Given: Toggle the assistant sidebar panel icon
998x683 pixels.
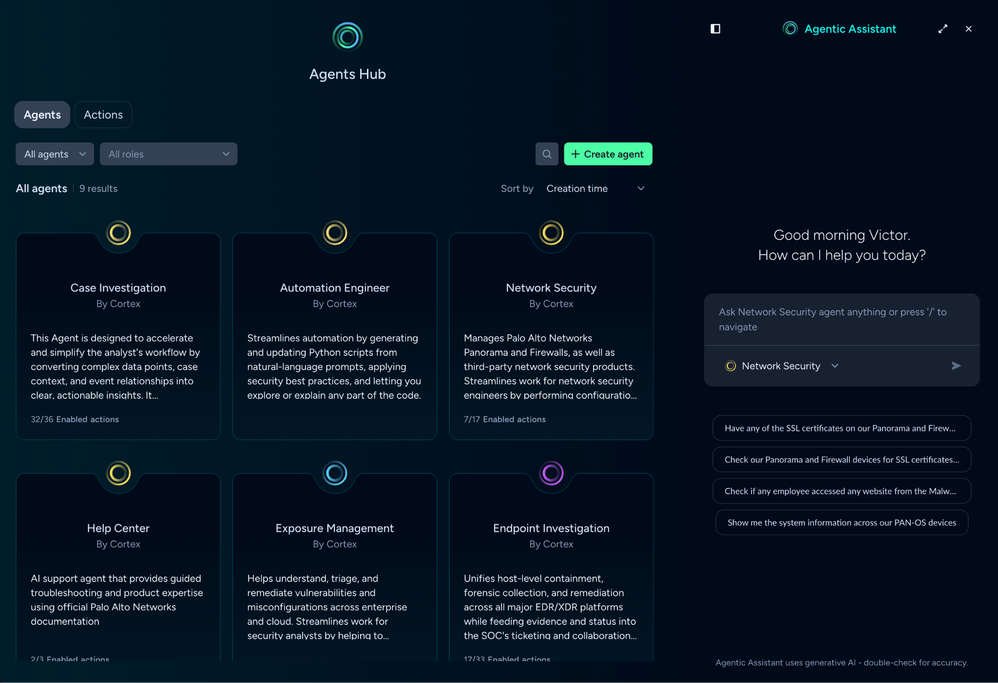Looking at the screenshot, I should tap(715, 29).
